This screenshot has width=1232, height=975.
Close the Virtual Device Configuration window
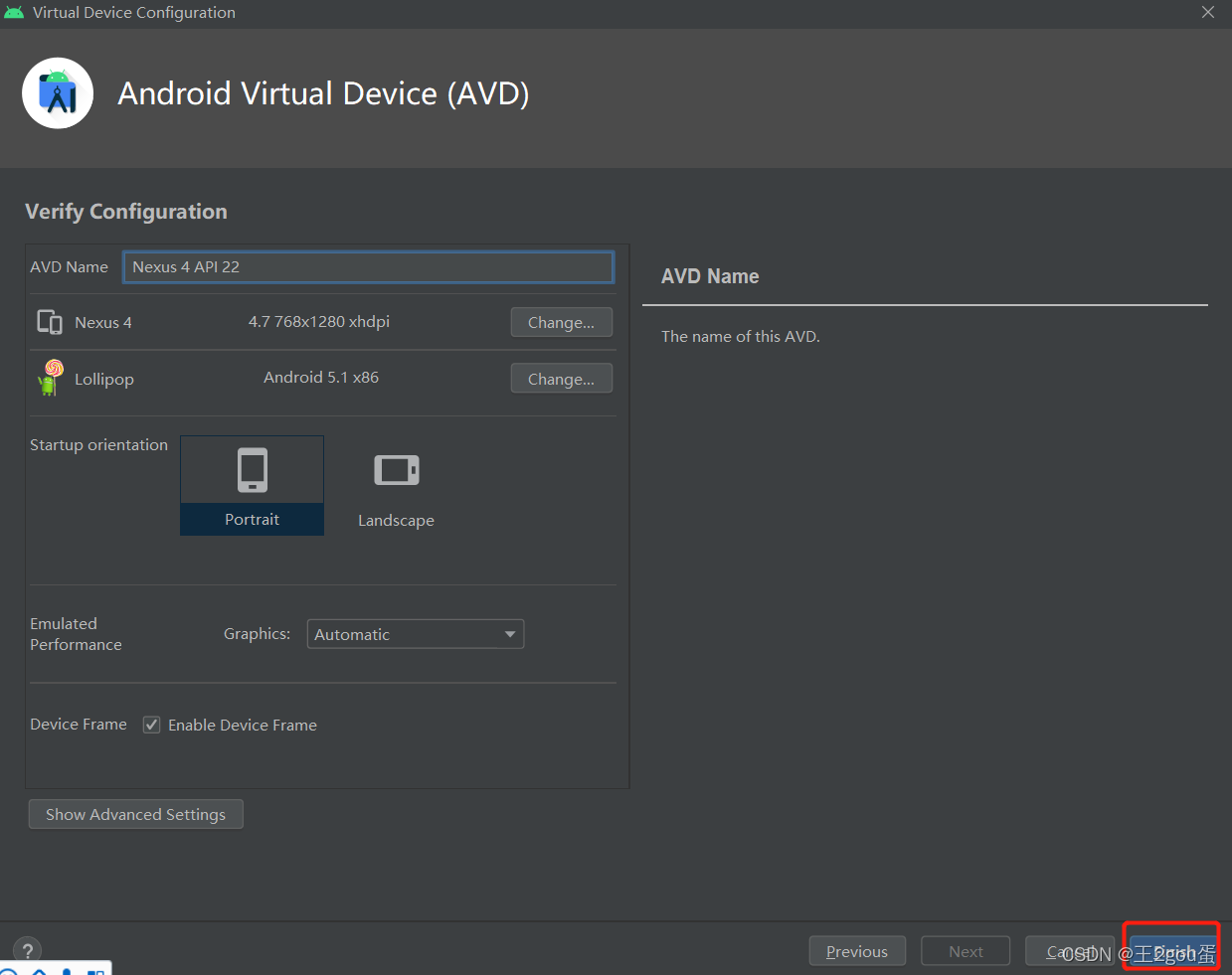pyautogui.click(x=1208, y=12)
